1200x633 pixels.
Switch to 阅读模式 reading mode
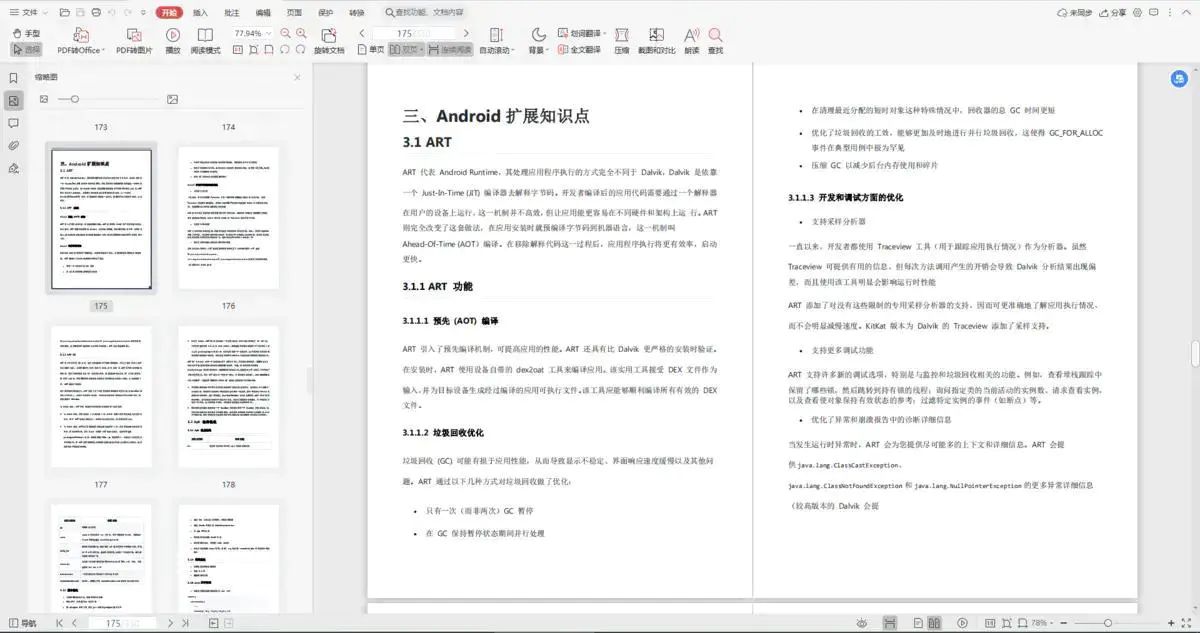[x=205, y=41]
